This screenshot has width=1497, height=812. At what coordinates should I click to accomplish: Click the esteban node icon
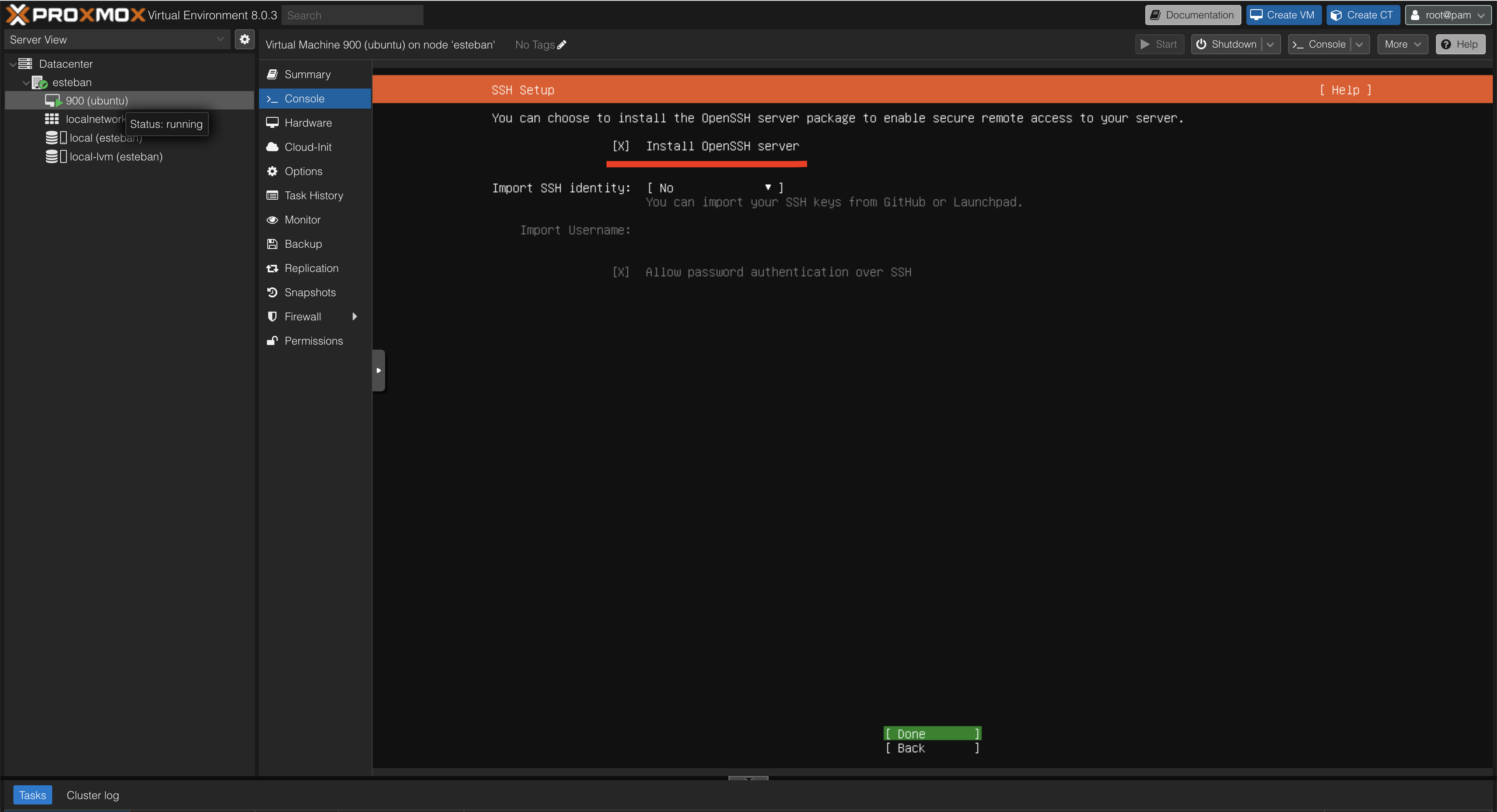pos(39,82)
